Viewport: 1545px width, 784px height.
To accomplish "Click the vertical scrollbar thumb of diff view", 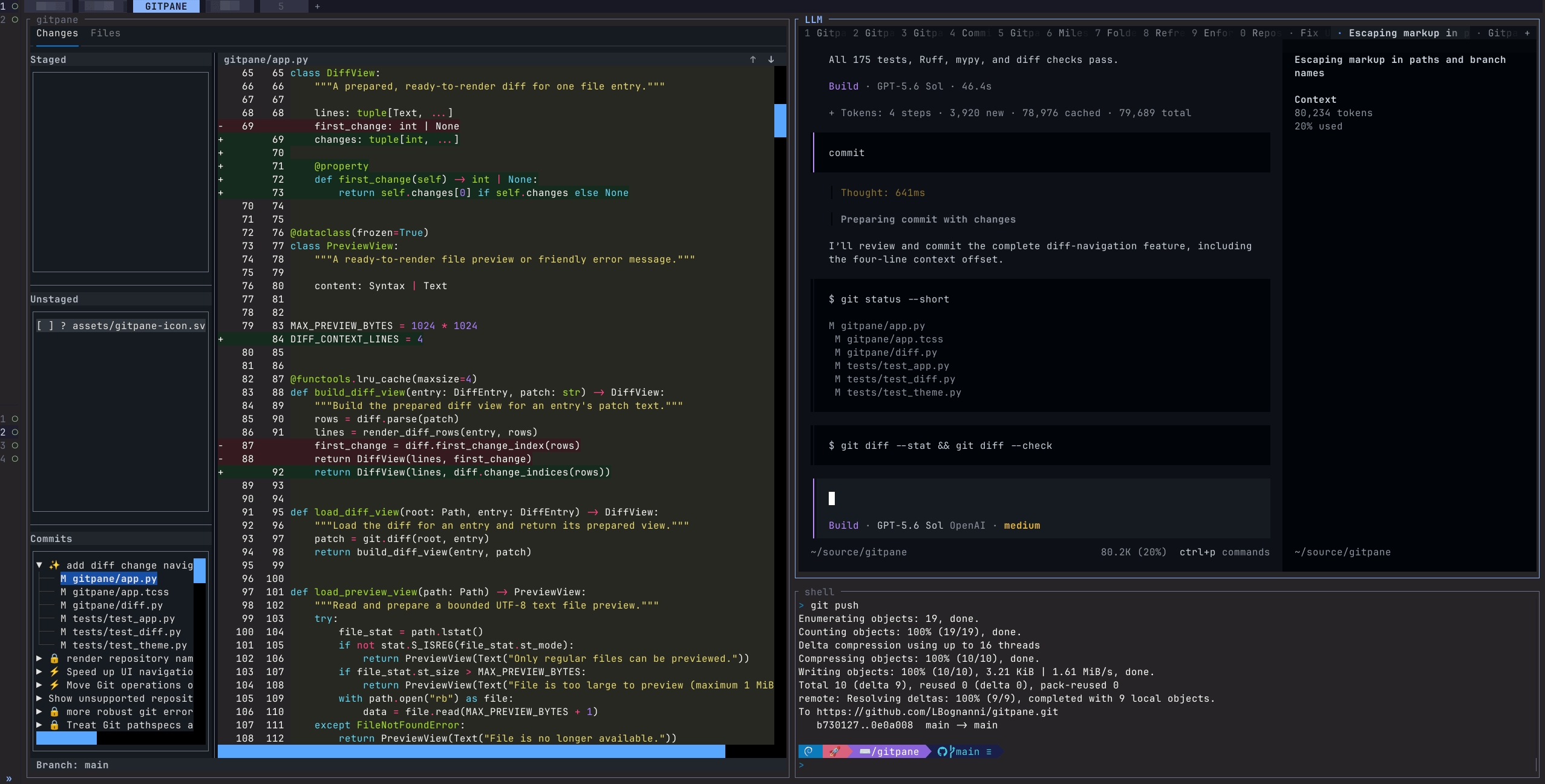I will [x=780, y=120].
